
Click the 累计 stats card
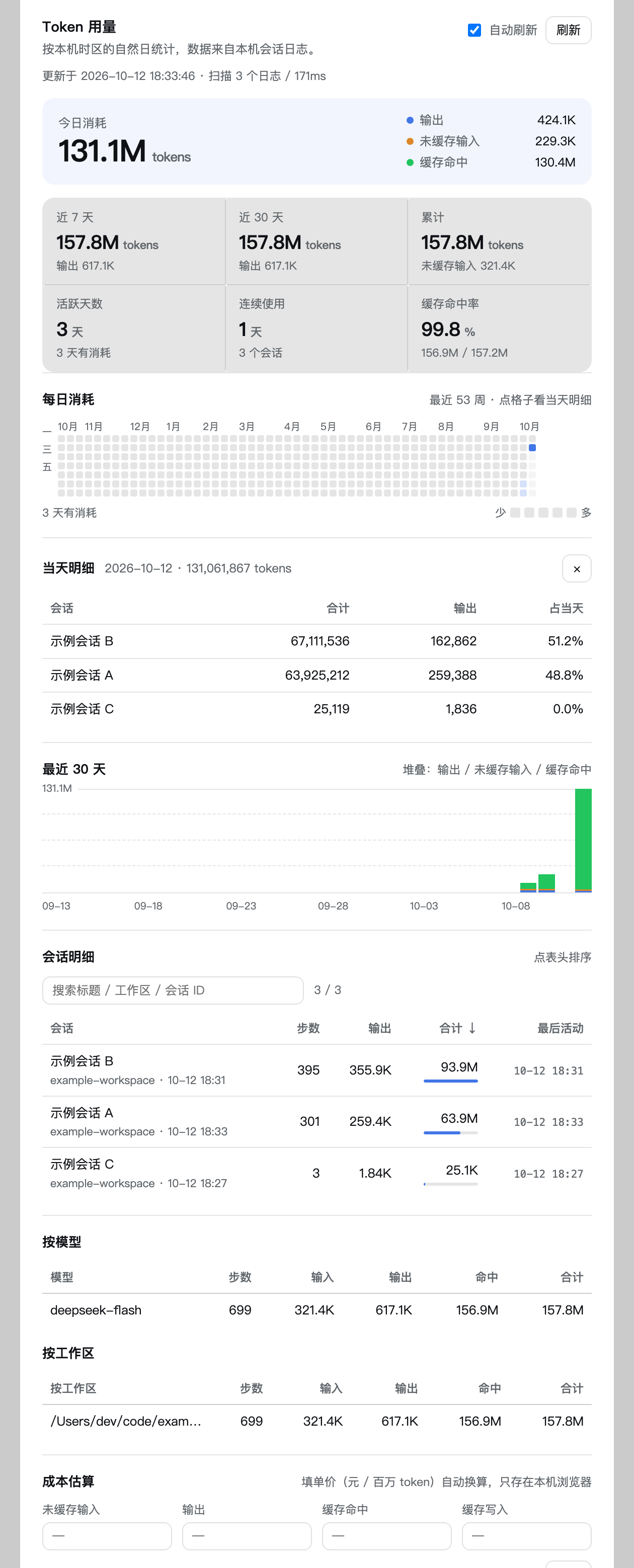[500, 241]
